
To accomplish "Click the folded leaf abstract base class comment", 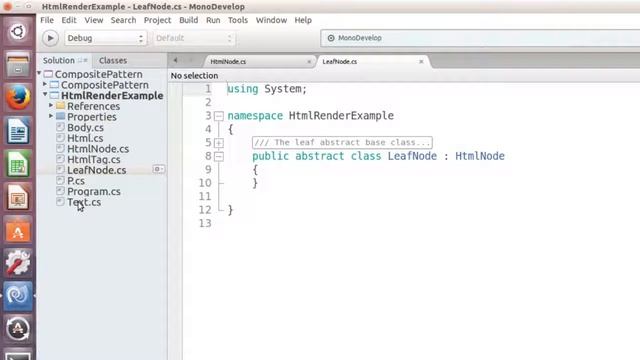I will coord(342,142).
